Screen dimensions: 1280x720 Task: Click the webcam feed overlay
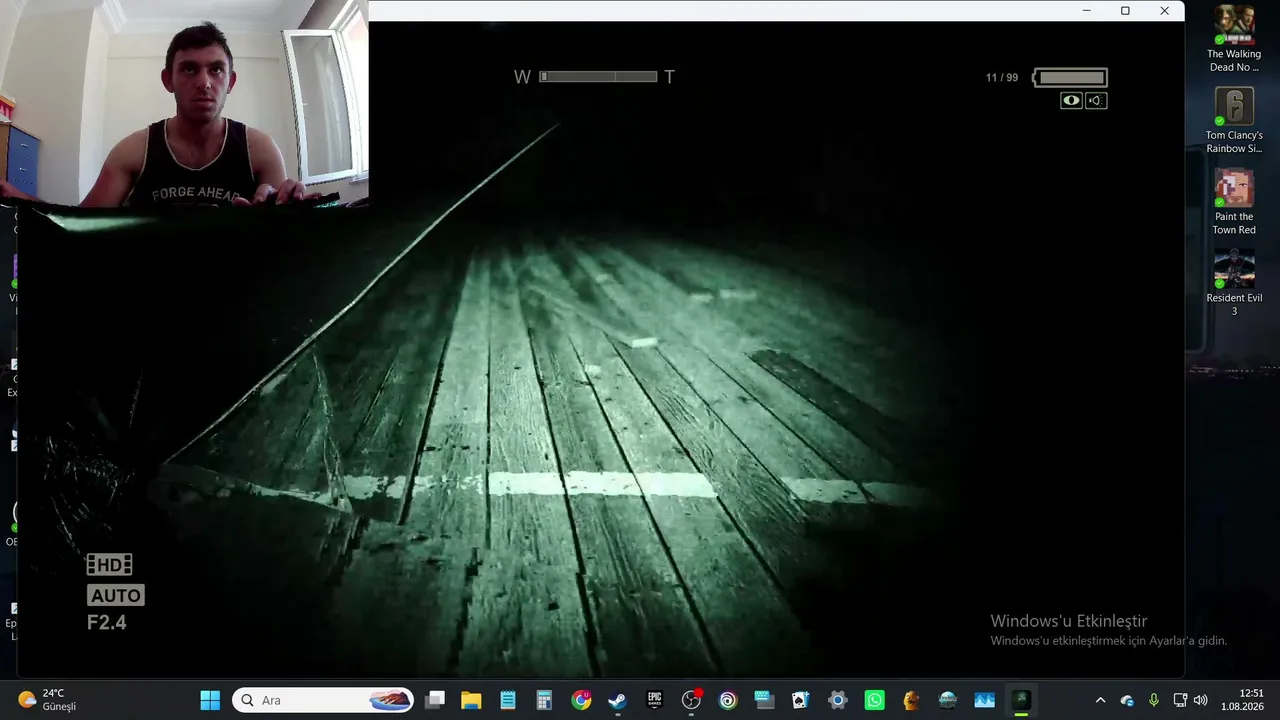[184, 103]
